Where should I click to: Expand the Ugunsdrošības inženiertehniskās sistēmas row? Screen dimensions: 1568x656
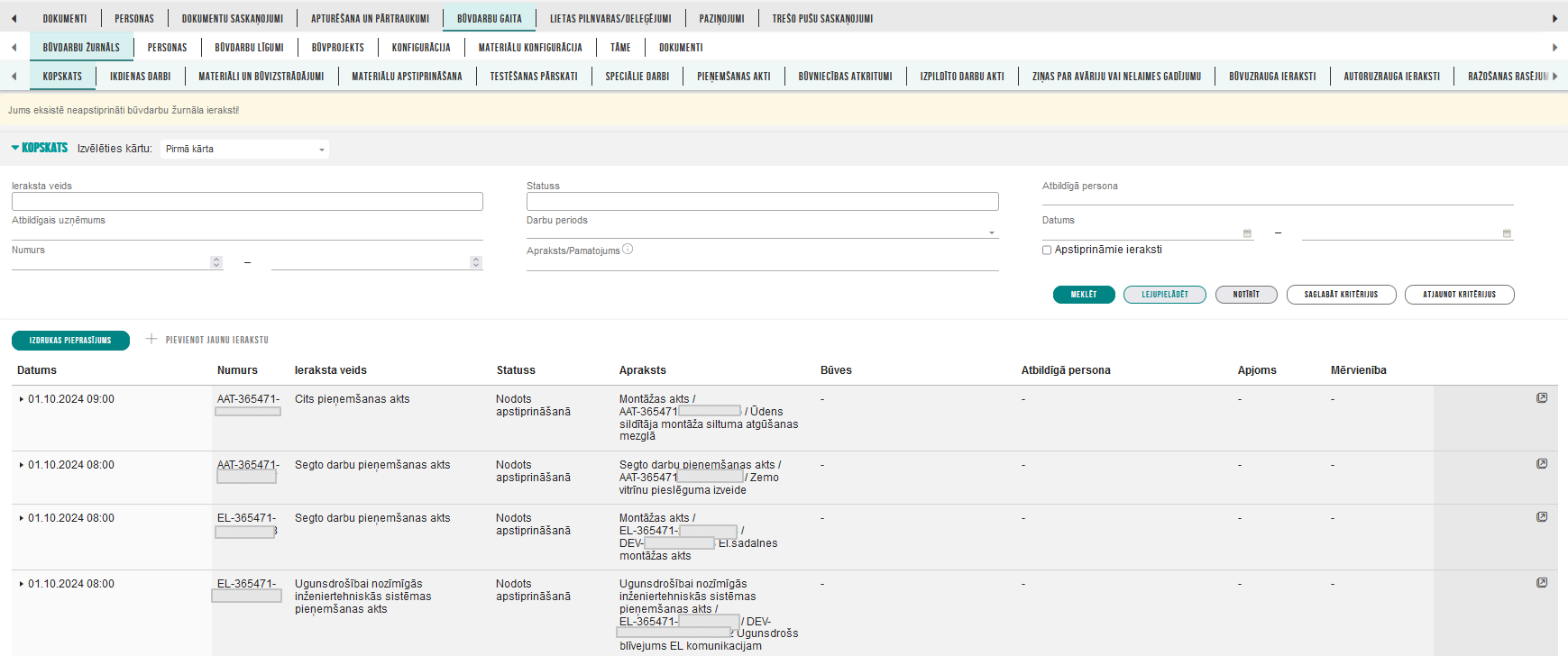(22, 584)
